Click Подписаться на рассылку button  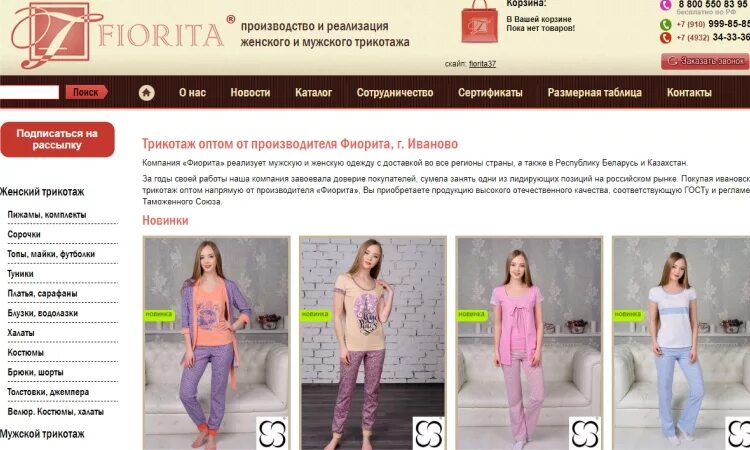(x=57, y=139)
